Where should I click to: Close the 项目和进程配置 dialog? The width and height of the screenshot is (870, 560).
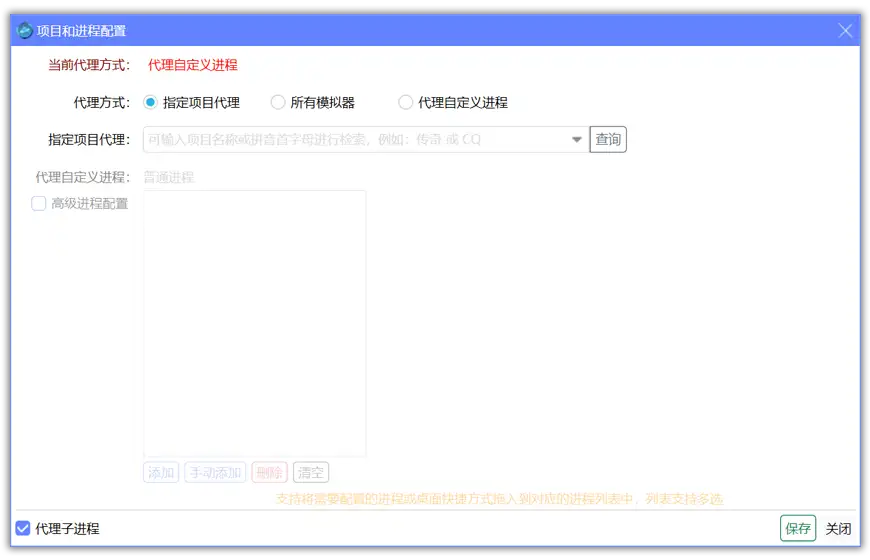(844, 31)
